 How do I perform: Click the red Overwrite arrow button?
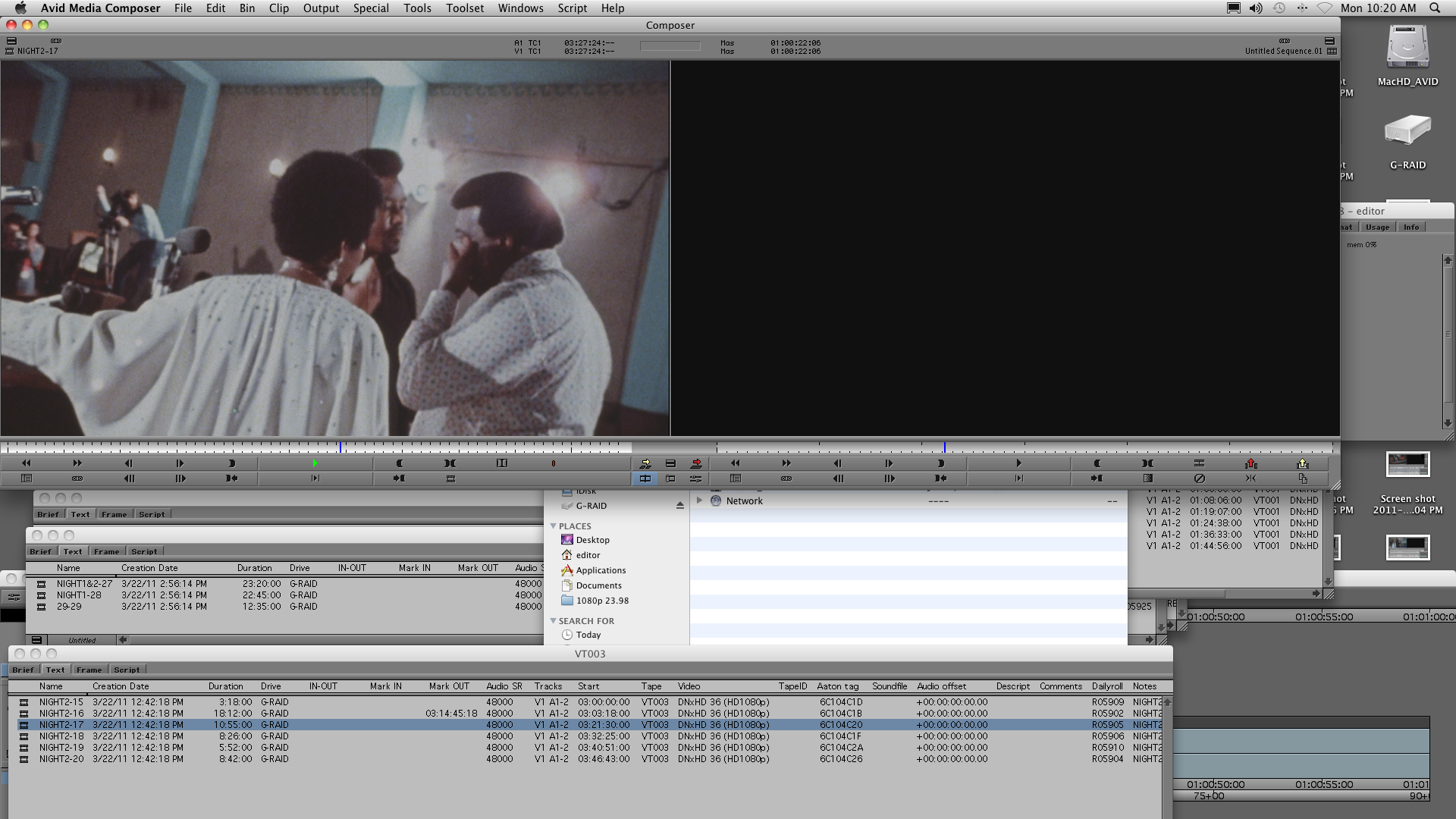(696, 463)
